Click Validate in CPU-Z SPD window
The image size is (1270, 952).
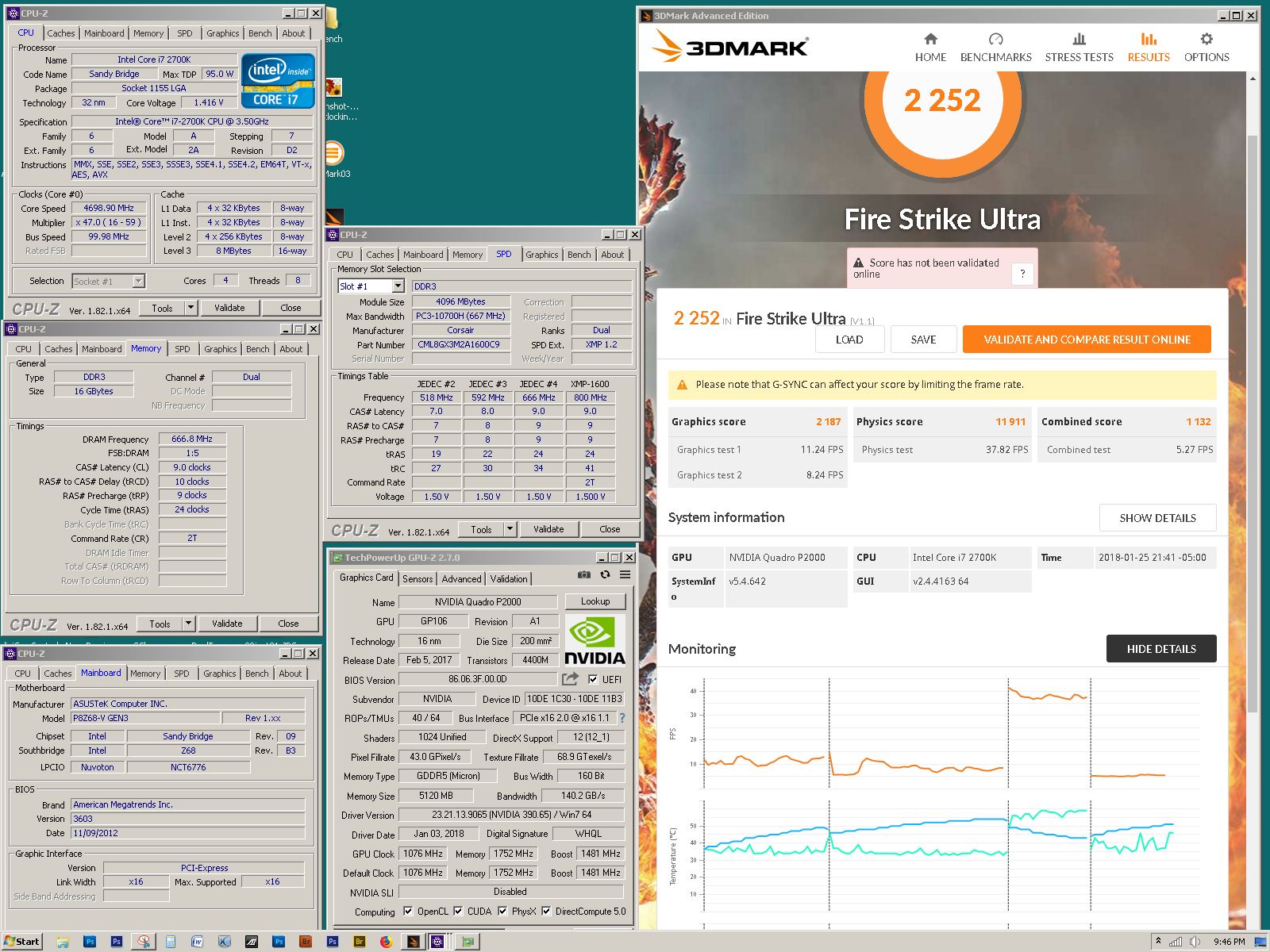[548, 529]
